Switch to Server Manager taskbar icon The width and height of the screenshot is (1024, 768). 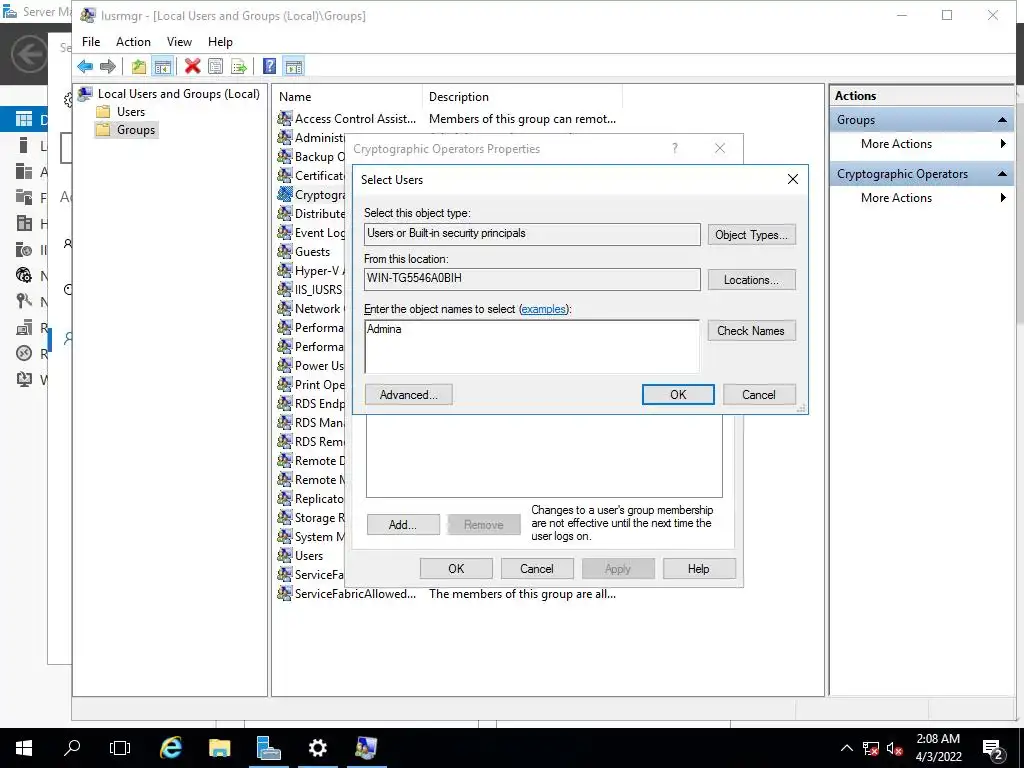(x=268, y=748)
